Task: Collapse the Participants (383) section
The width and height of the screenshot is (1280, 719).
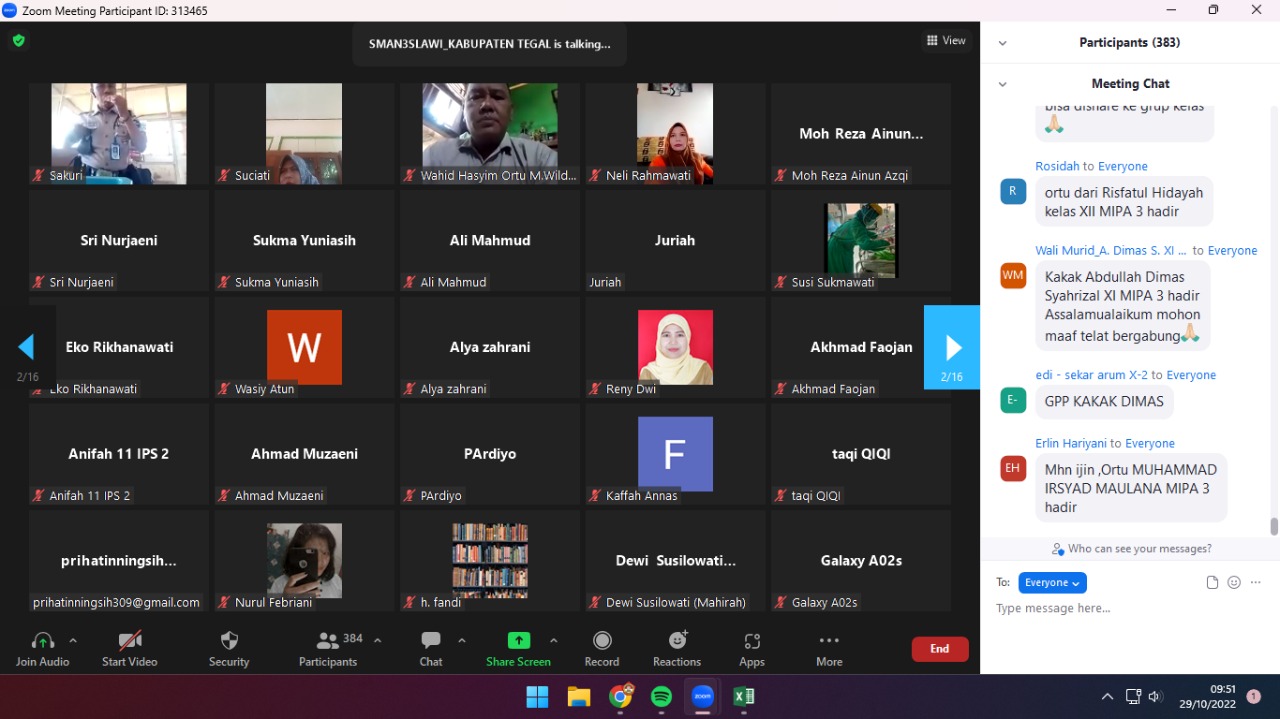Action: [1002, 43]
